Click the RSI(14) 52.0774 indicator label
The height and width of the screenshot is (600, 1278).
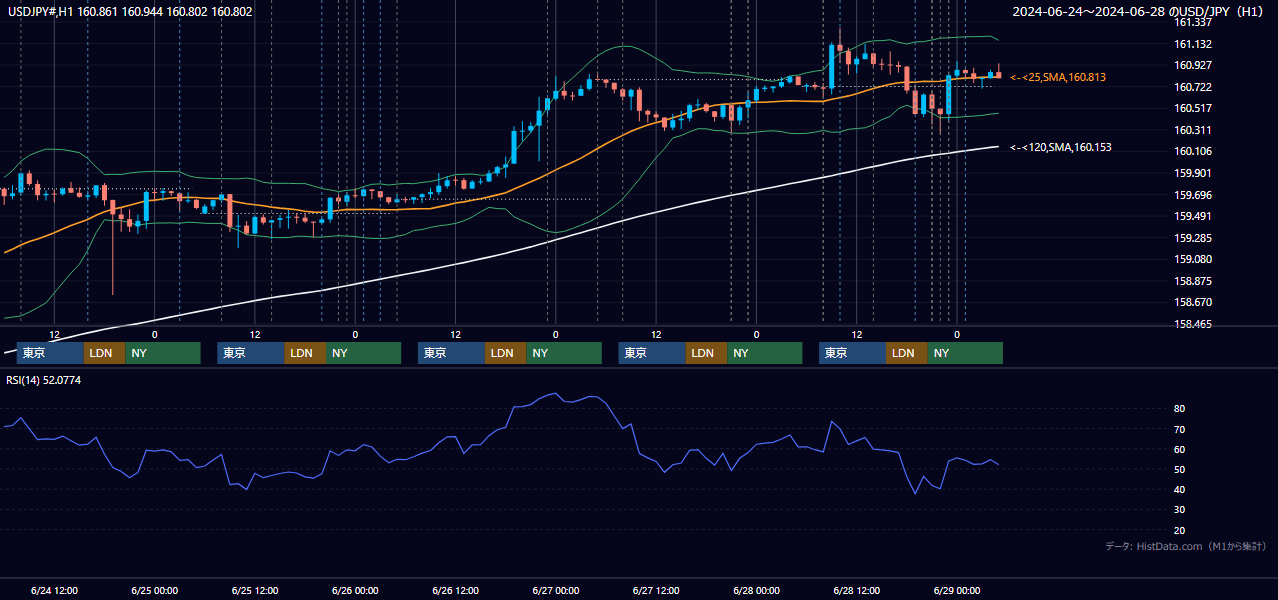[x=44, y=380]
